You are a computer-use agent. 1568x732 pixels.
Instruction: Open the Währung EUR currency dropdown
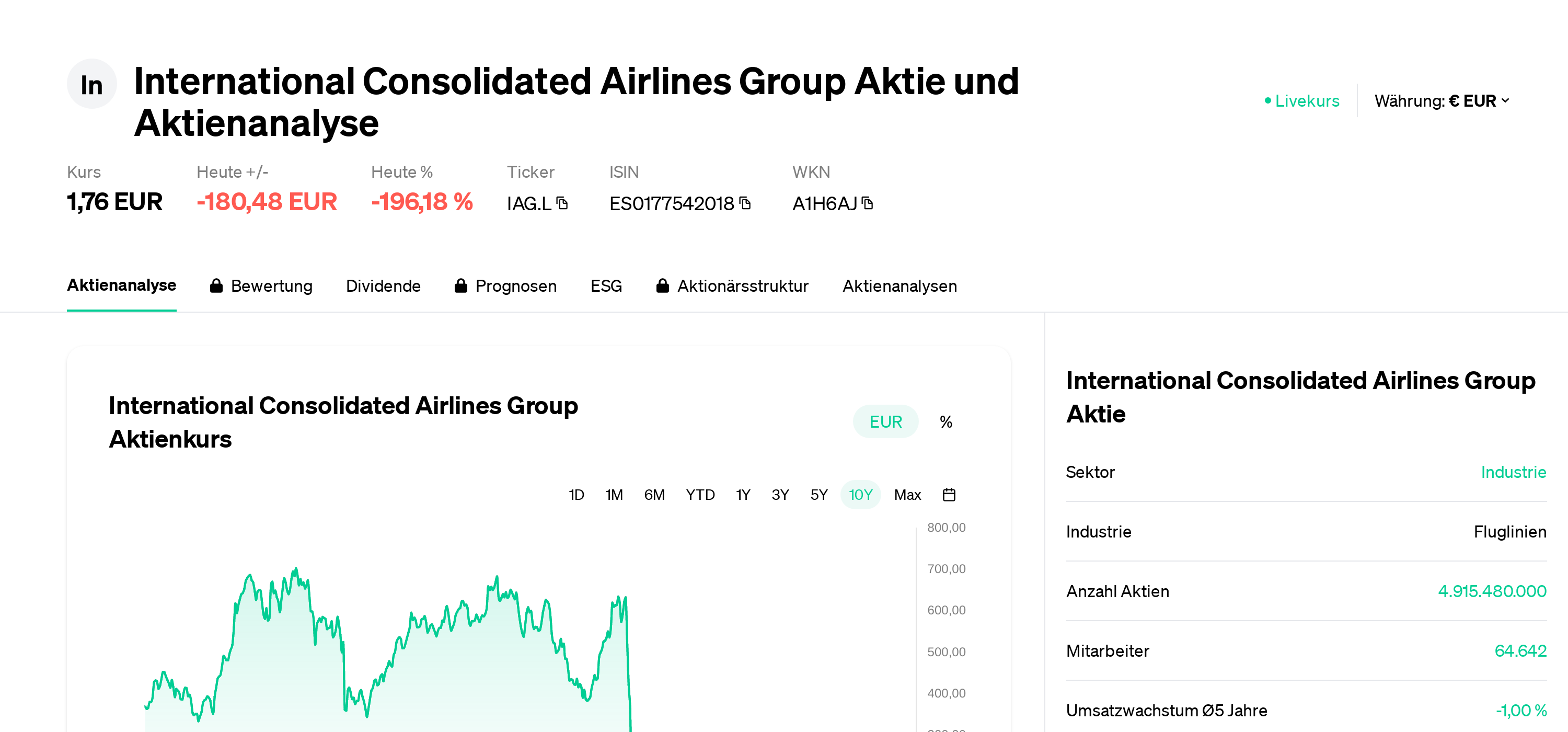[1442, 100]
